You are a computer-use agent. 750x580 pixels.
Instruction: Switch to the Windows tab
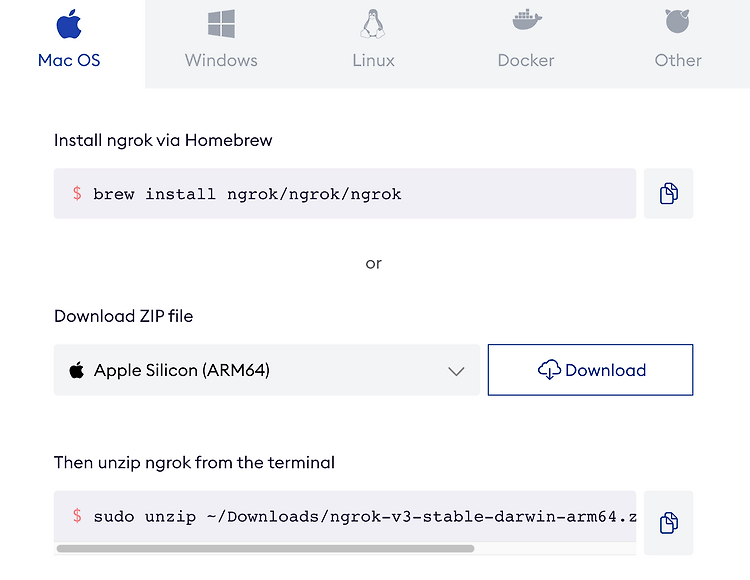[x=221, y=60]
